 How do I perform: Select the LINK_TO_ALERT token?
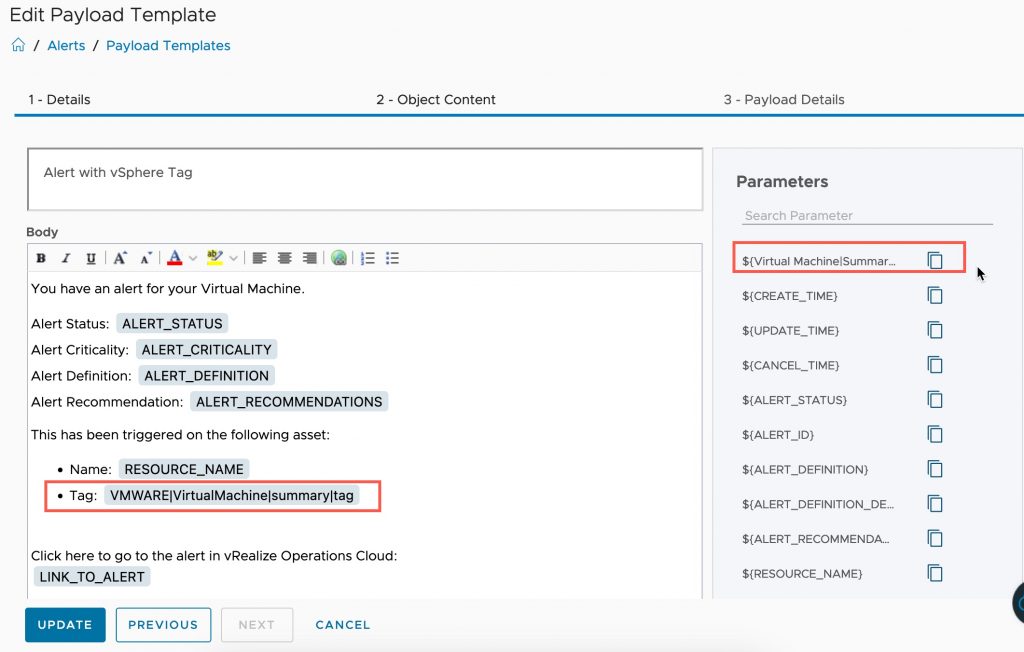pos(92,577)
